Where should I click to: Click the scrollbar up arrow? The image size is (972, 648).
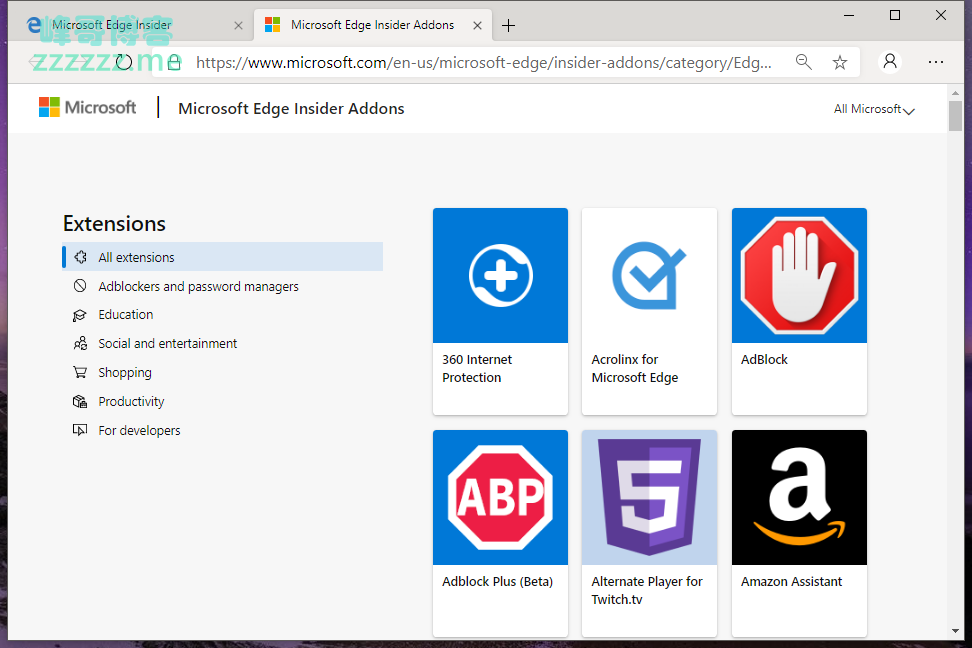pyautogui.click(x=955, y=92)
